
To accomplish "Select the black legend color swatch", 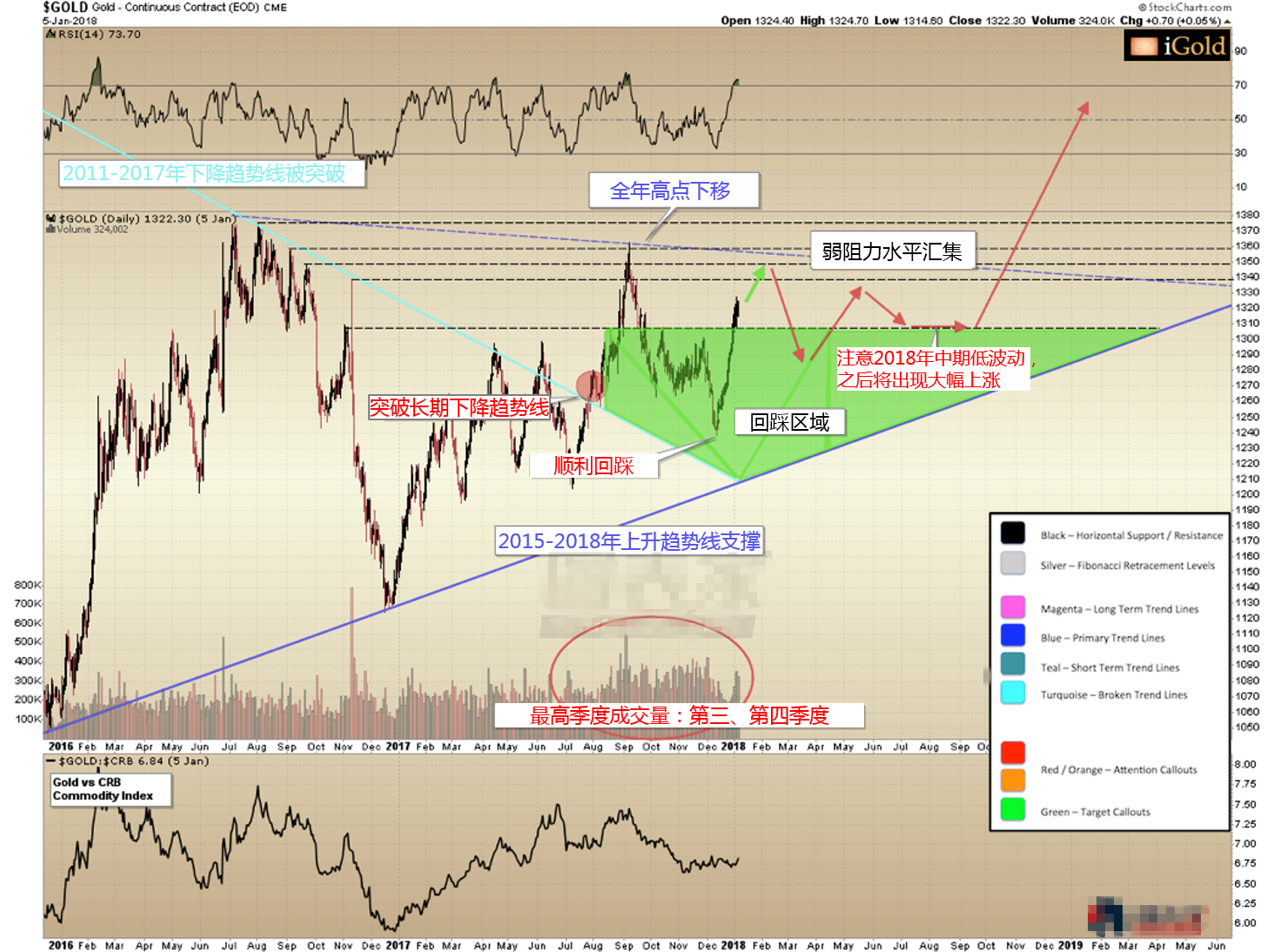I will [x=1013, y=533].
